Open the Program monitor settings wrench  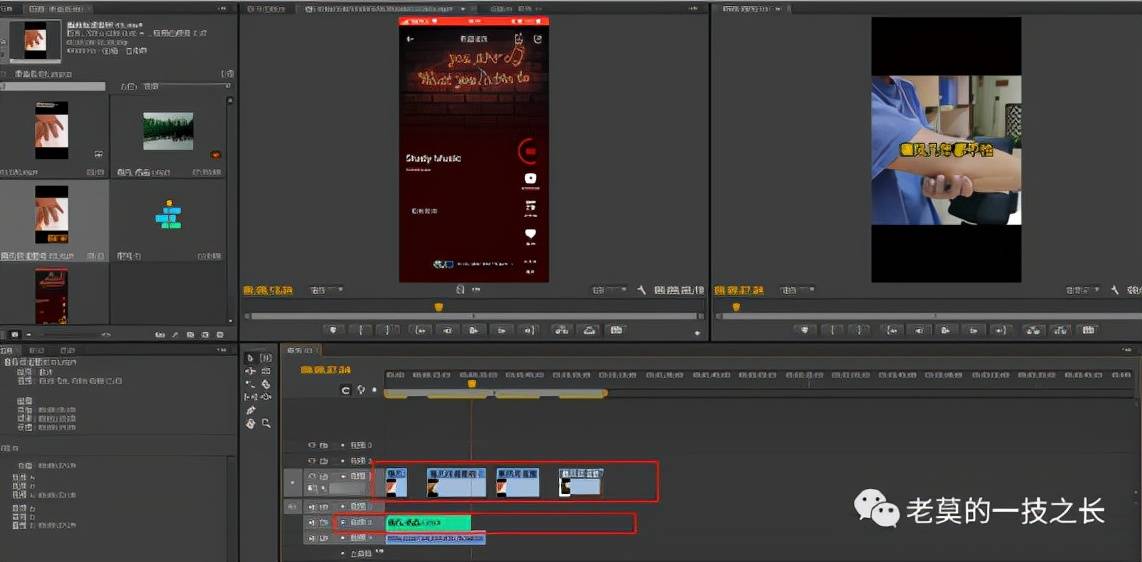point(1114,290)
